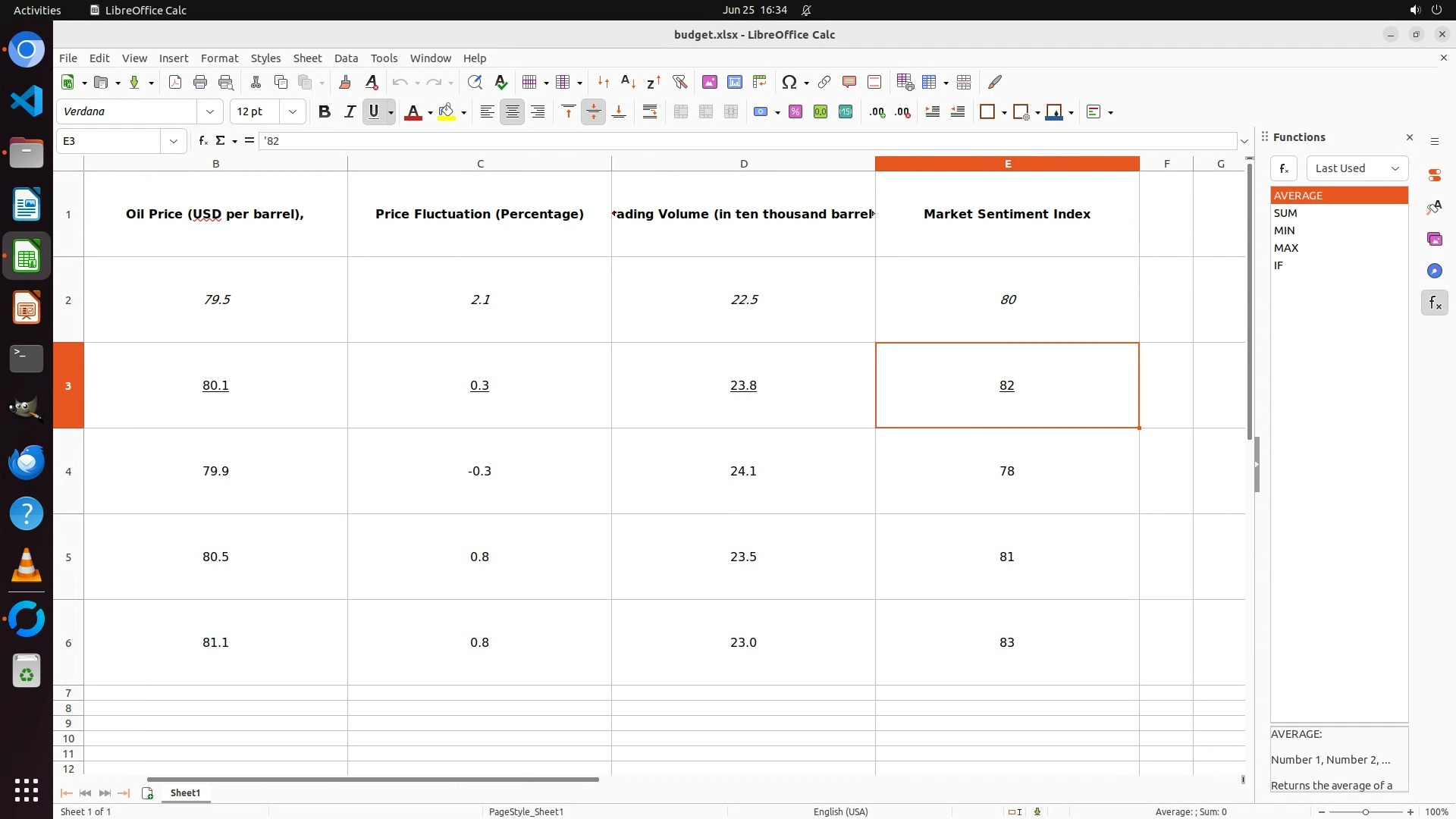Toggle Italic formatting
The height and width of the screenshot is (819, 1456).
point(350,112)
